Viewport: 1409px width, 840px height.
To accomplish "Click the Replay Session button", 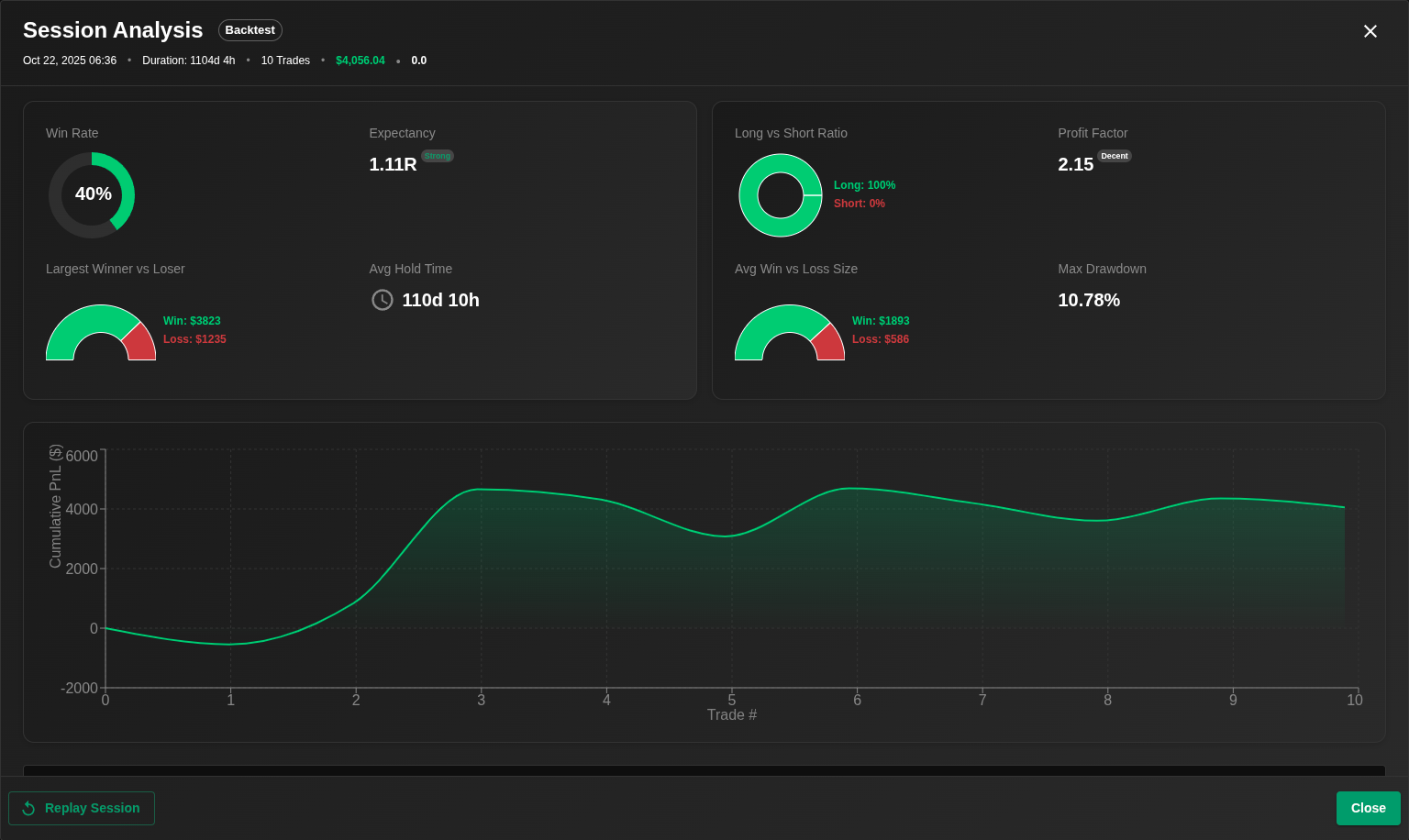I will tap(82, 808).
